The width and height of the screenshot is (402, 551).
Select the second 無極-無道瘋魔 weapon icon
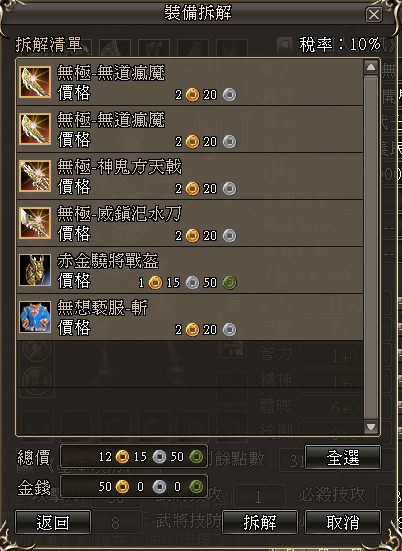[x=35, y=129]
